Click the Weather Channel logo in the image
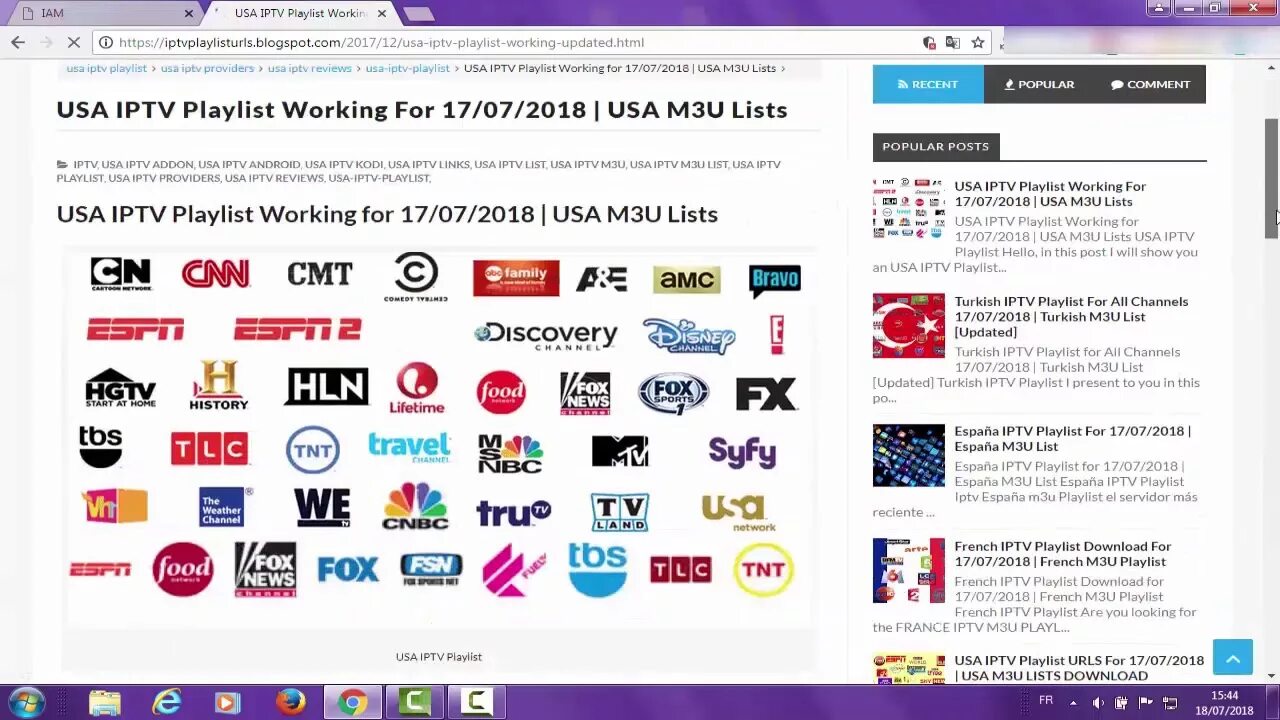The width and height of the screenshot is (1280, 720). tap(225, 507)
